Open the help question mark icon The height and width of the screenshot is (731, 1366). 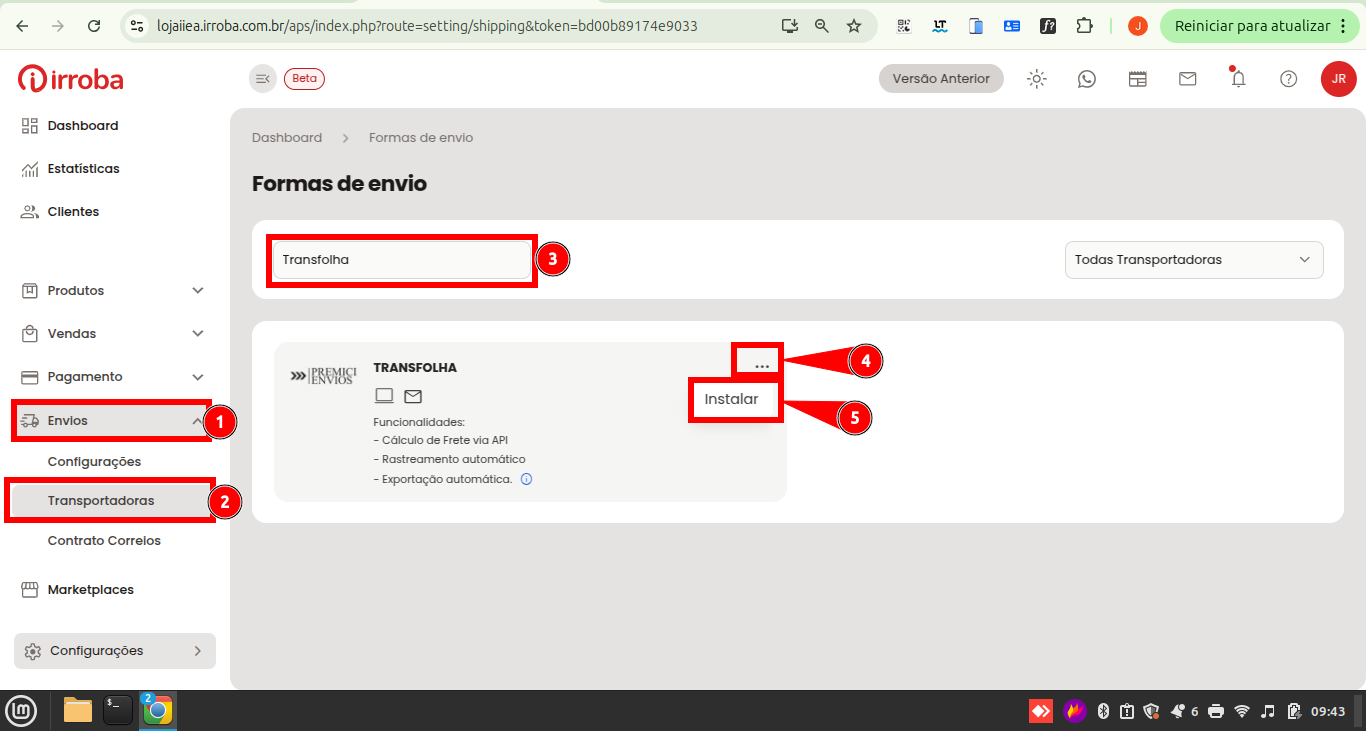point(1289,79)
